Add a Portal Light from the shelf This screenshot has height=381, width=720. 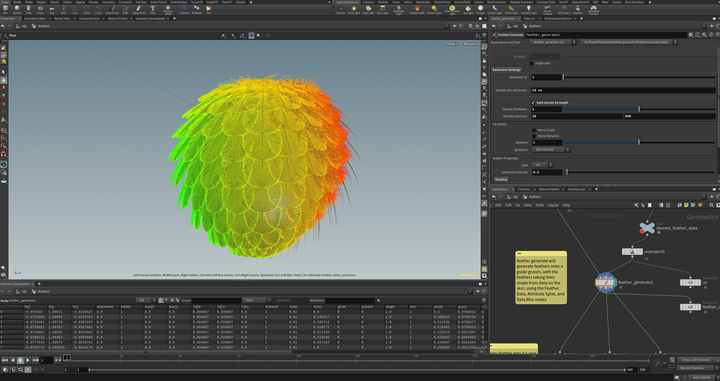[511, 10]
